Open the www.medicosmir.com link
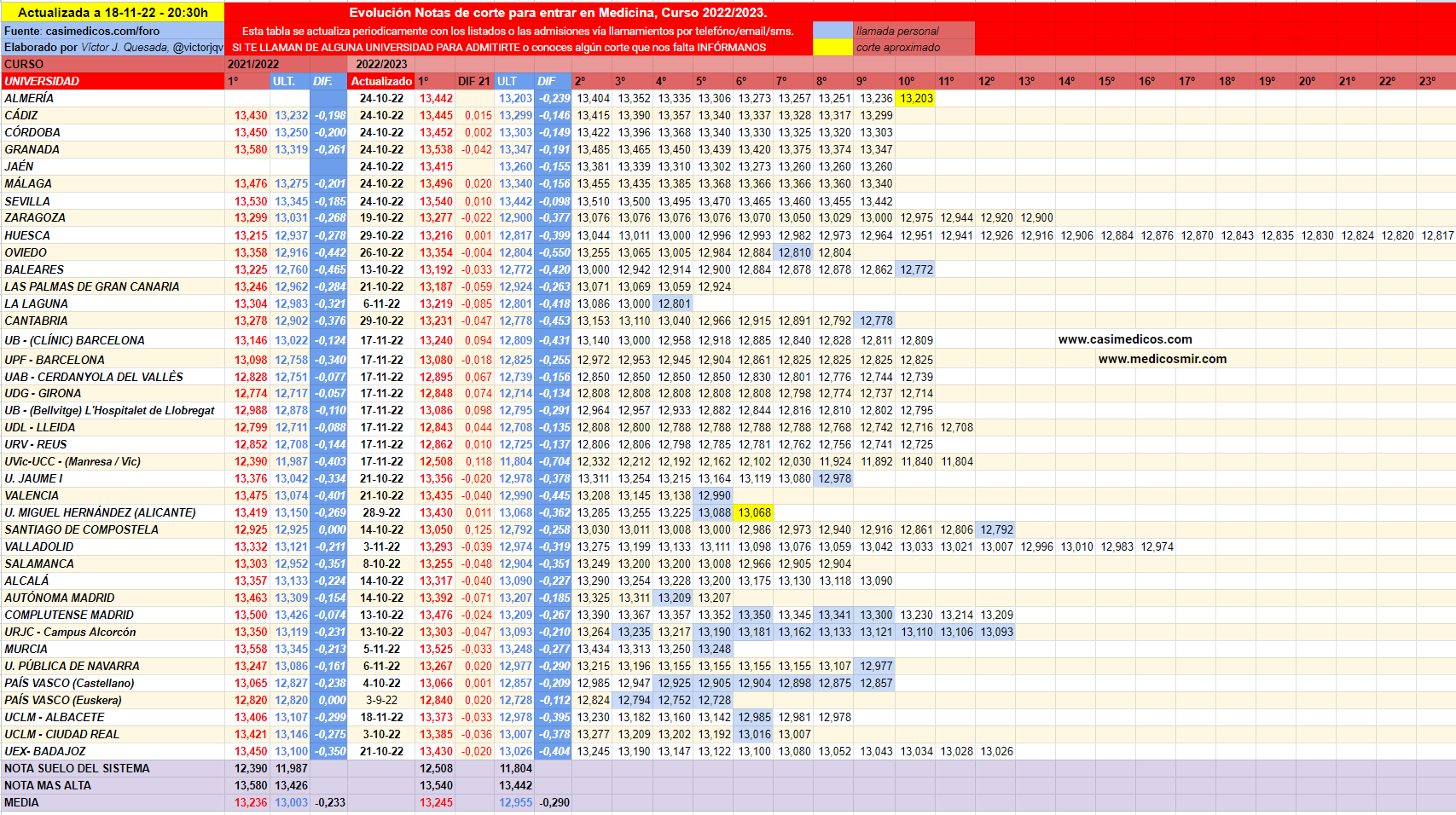Image resolution: width=1456 pixels, height=815 pixels. click(1163, 359)
